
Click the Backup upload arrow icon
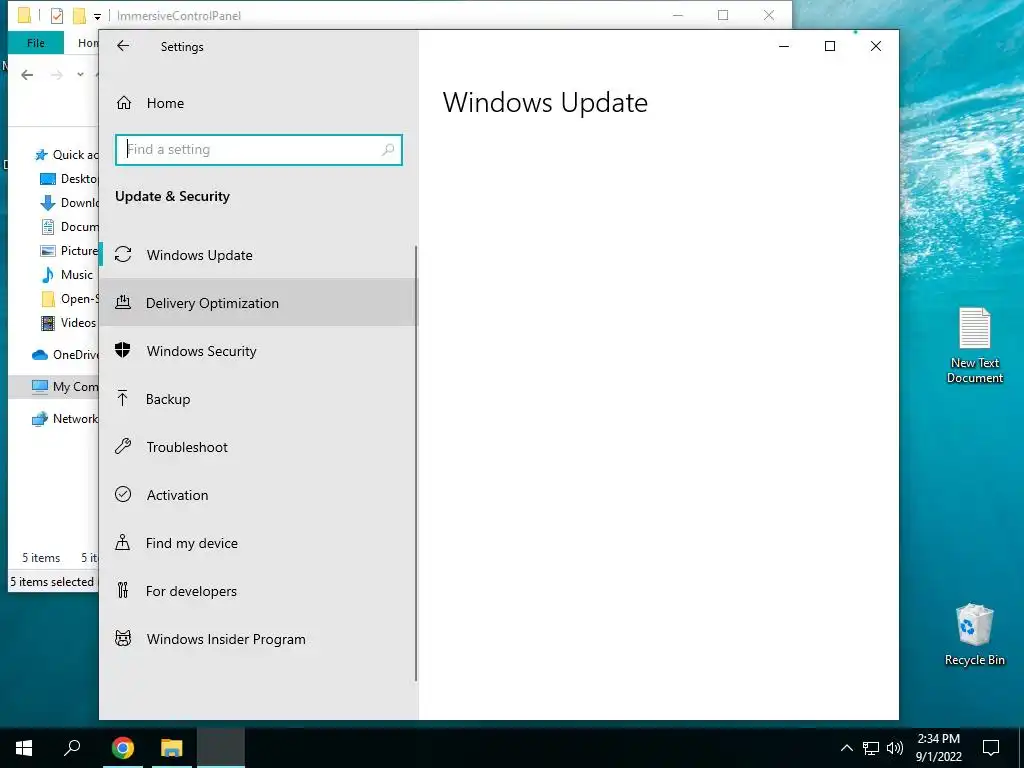pyautogui.click(x=123, y=398)
